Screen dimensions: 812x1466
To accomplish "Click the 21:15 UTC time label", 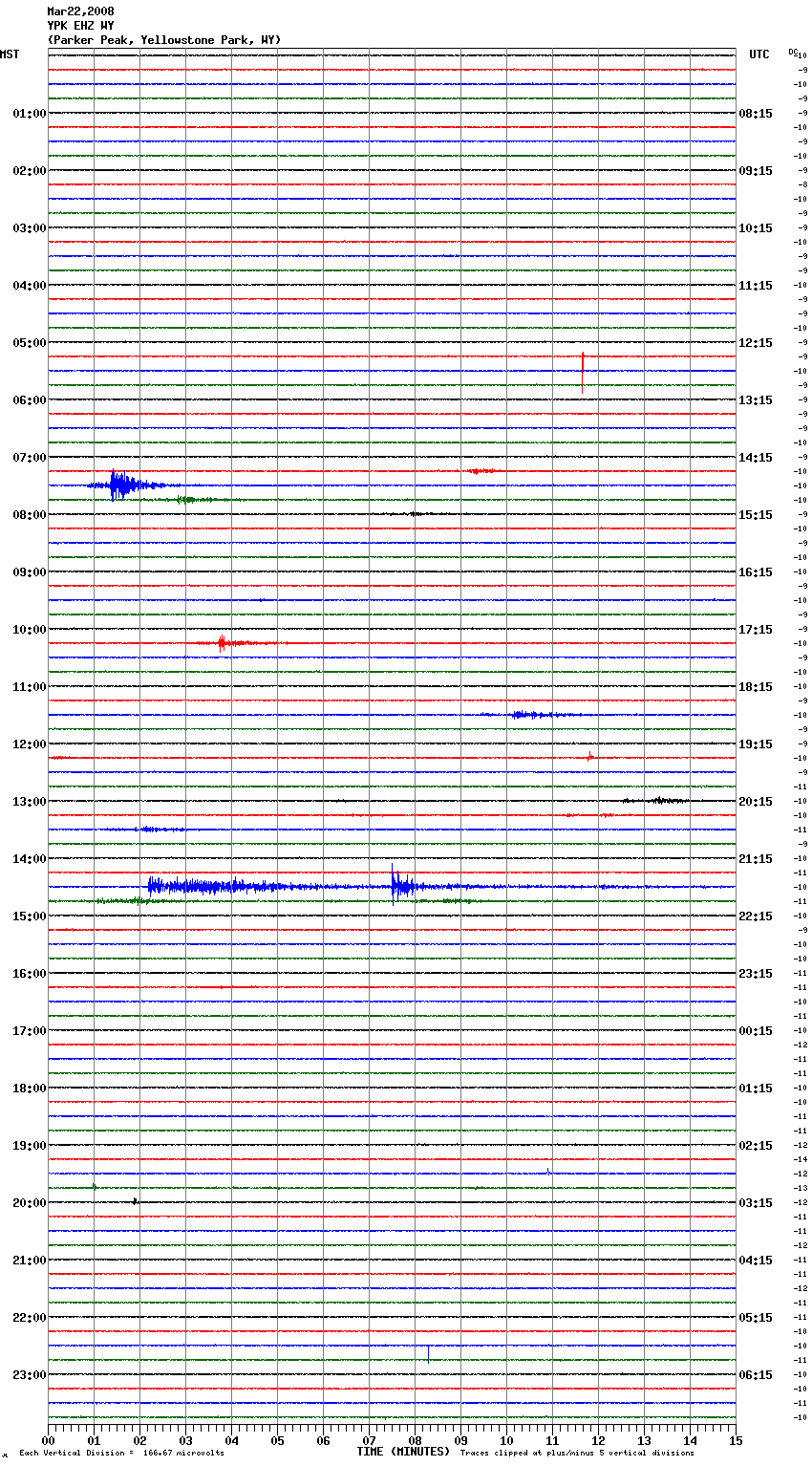I will [756, 859].
